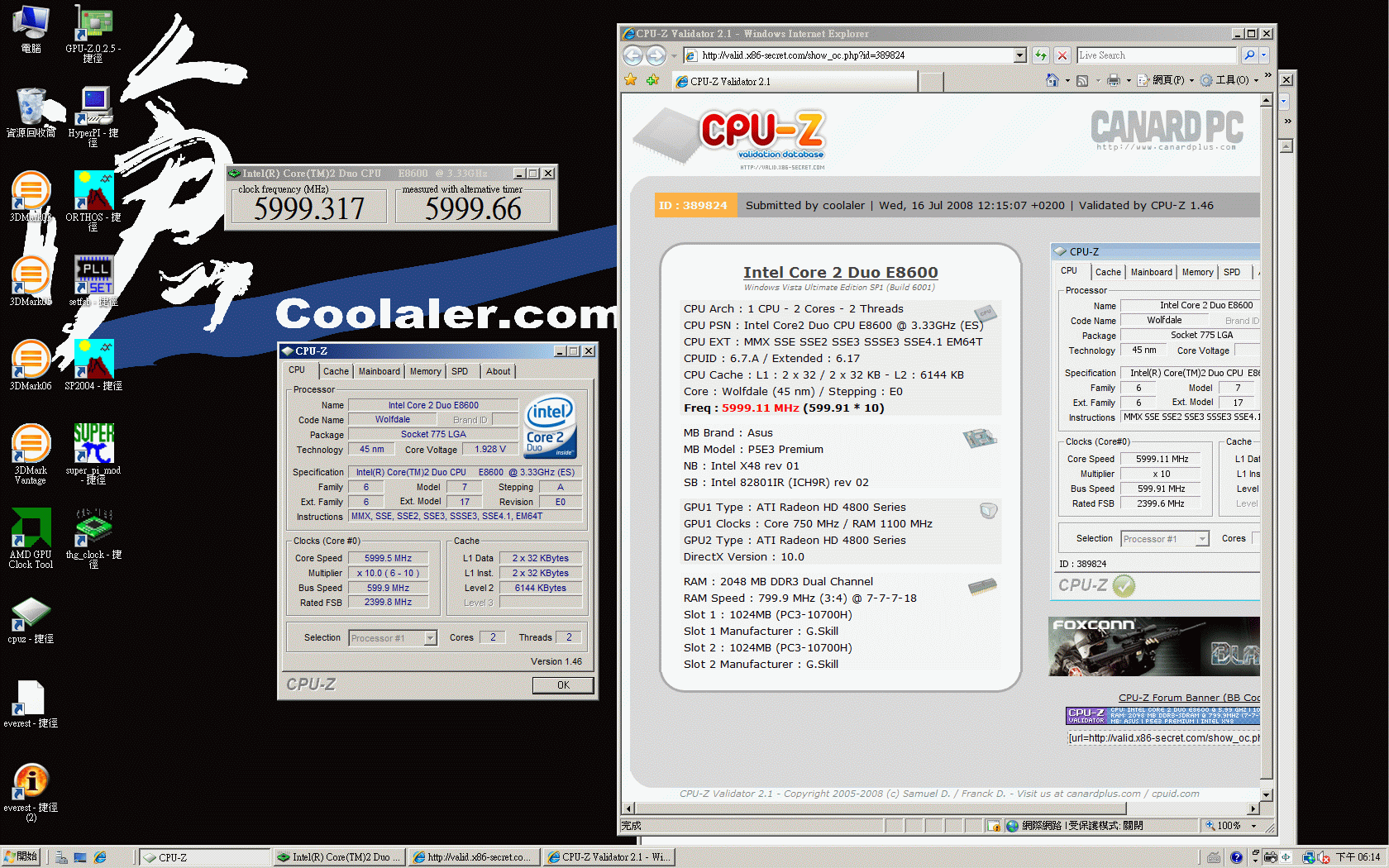This screenshot has width=1389, height=868.
Task: Click the Live Search magnifier icon
Action: (x=1249, y=55)
